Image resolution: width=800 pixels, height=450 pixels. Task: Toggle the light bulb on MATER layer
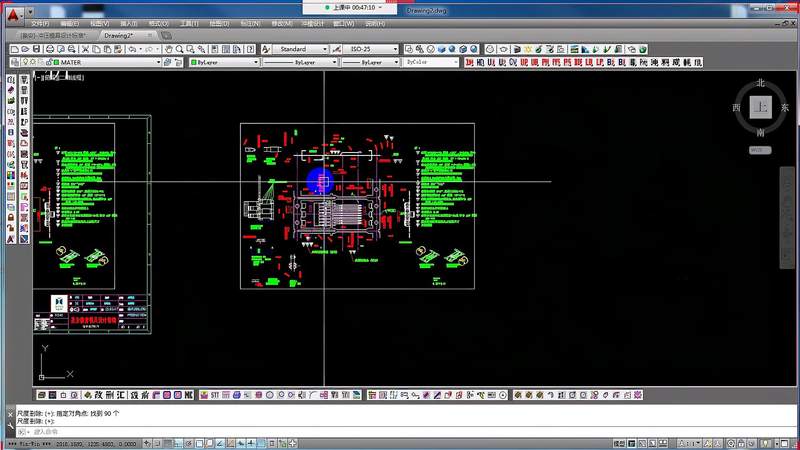click(25, 62)
